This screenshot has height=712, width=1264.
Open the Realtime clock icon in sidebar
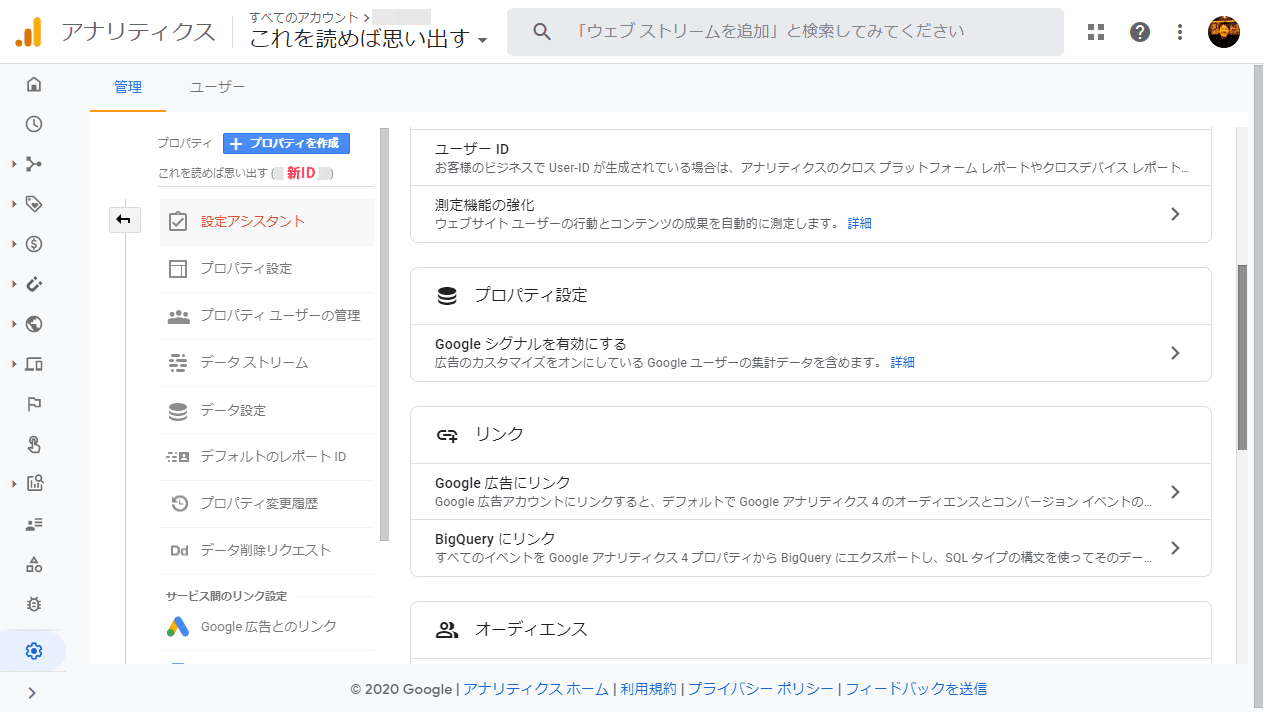tap(34, 124)
